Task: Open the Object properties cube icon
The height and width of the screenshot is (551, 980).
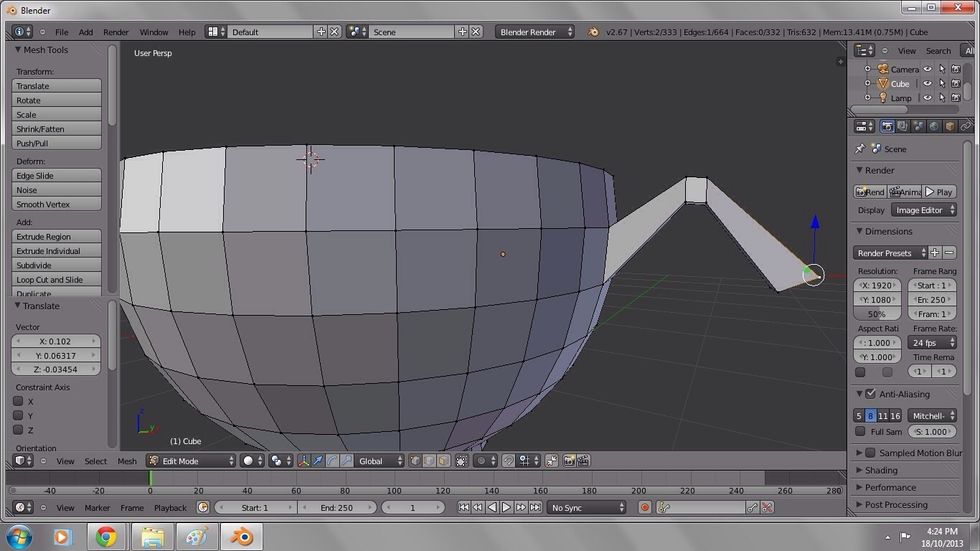Action: 950,127
